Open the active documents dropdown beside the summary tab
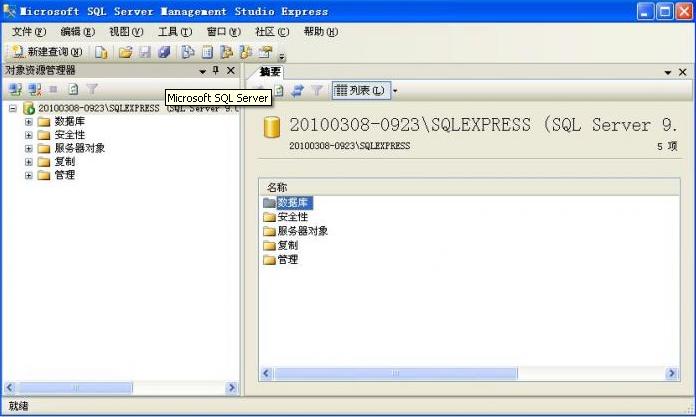 coord(668,72)
